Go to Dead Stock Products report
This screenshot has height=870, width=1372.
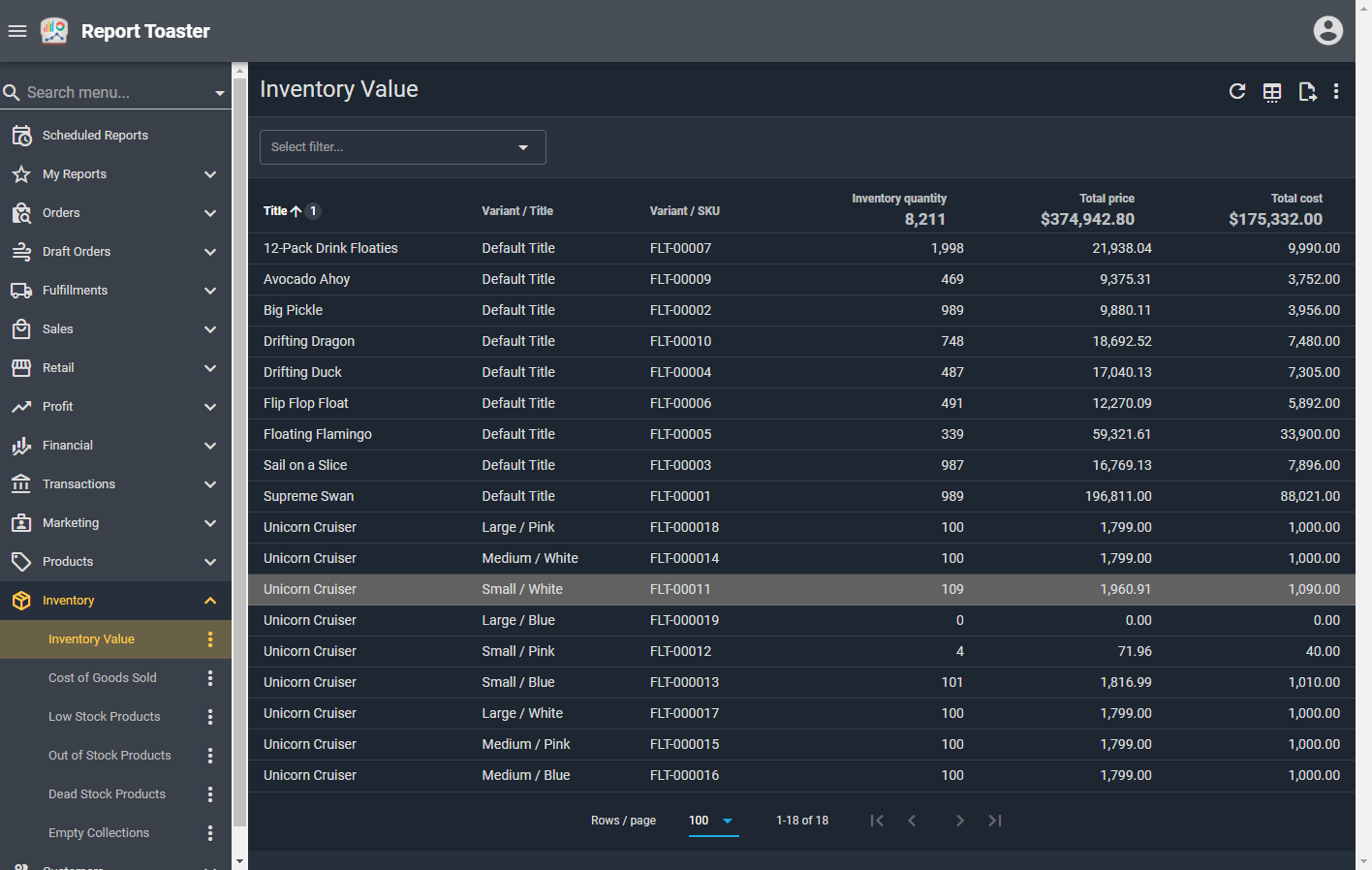pyautogui.click(x=107, y=794)
